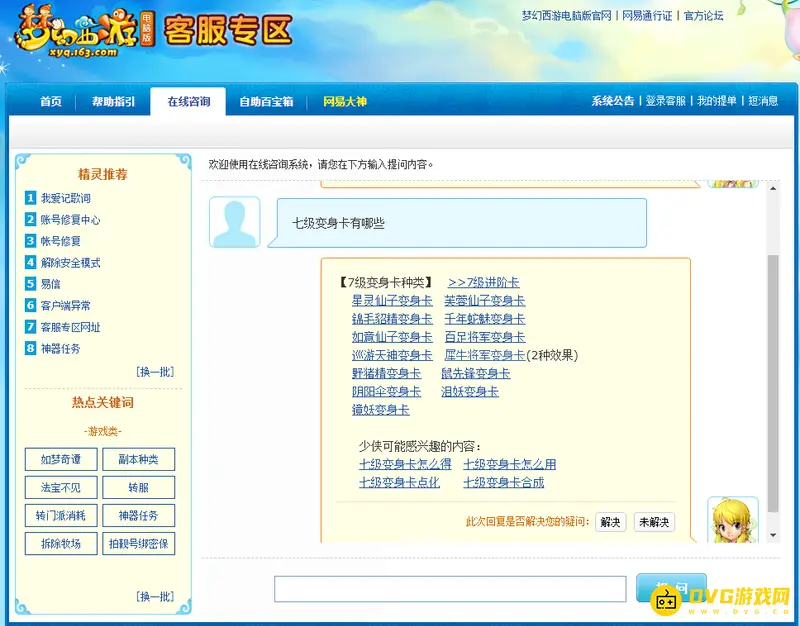Open the 泪妖变身卡 link
The height and width of the screenshot is (626, 800).
coord(470,391)
